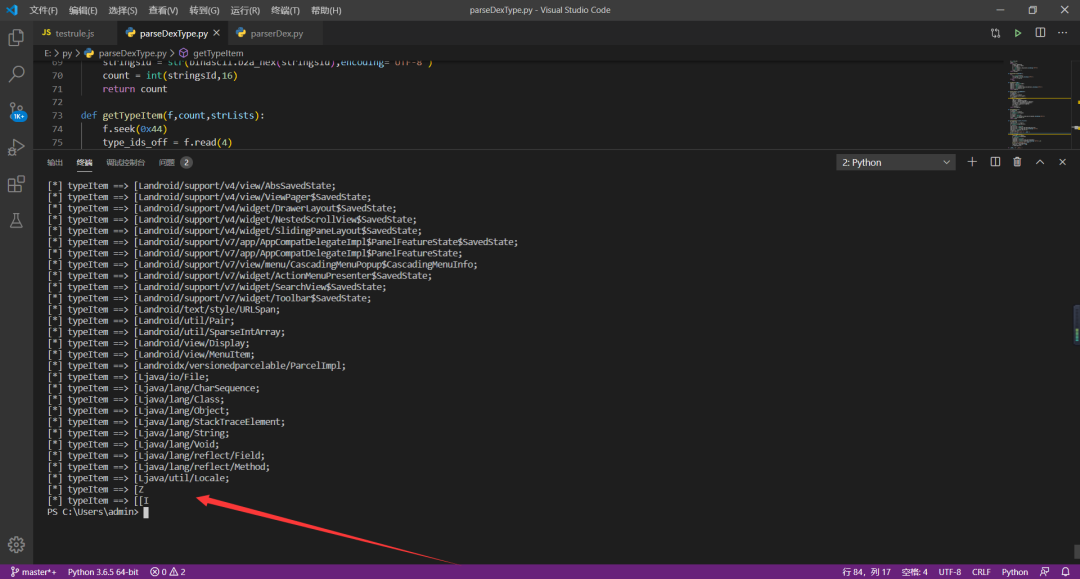Open the Run and Debug view
This screenshot has width=1080, height=579.
coord(16,147)
